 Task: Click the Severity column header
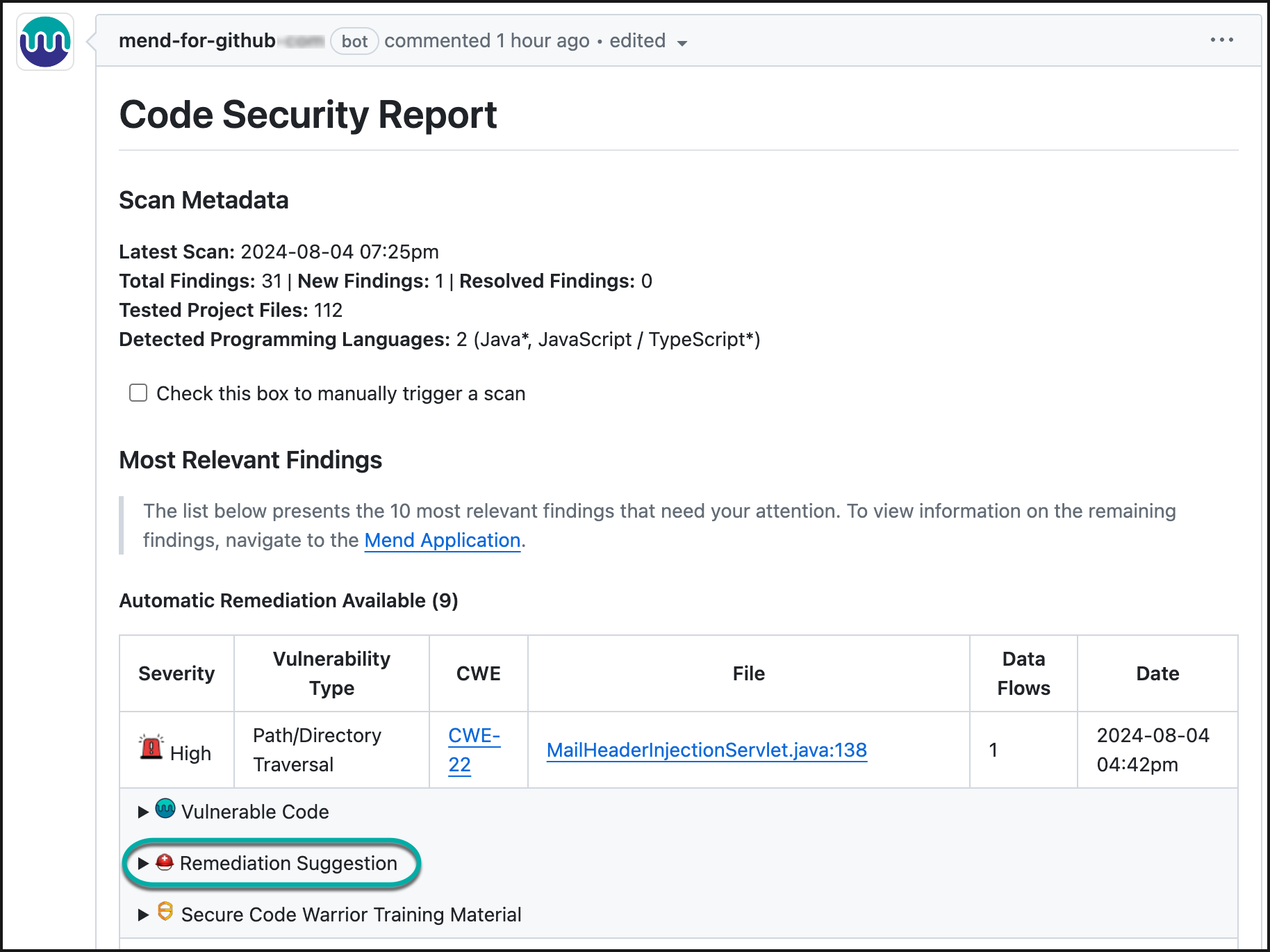(176, 673)
